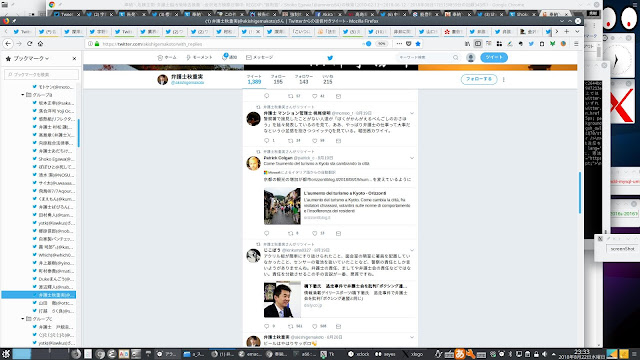This screenshot has height=360, width=640.
Task: Retweet the Patrick Colgan tweet
Action: point(291,233)
